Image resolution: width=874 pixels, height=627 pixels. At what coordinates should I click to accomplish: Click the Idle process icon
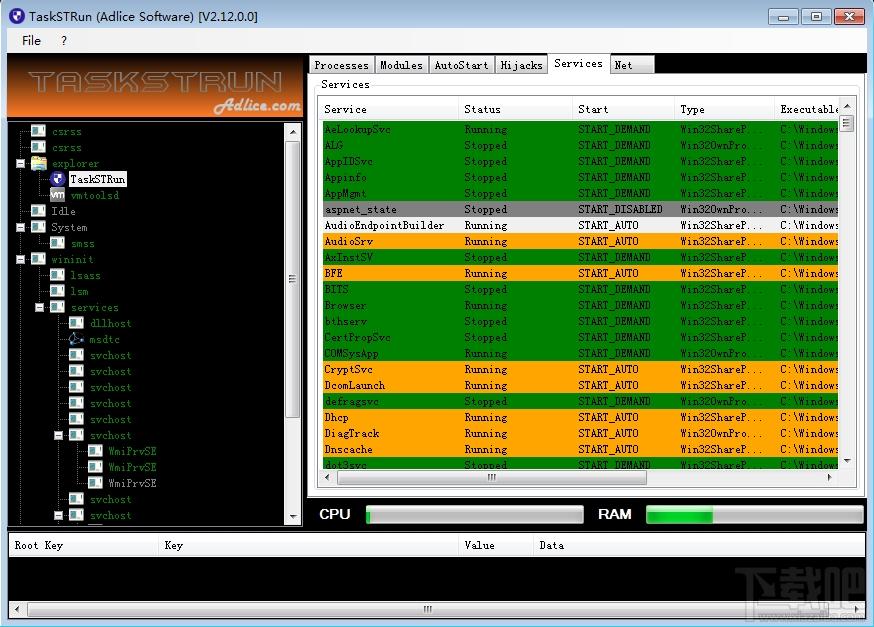38,211
